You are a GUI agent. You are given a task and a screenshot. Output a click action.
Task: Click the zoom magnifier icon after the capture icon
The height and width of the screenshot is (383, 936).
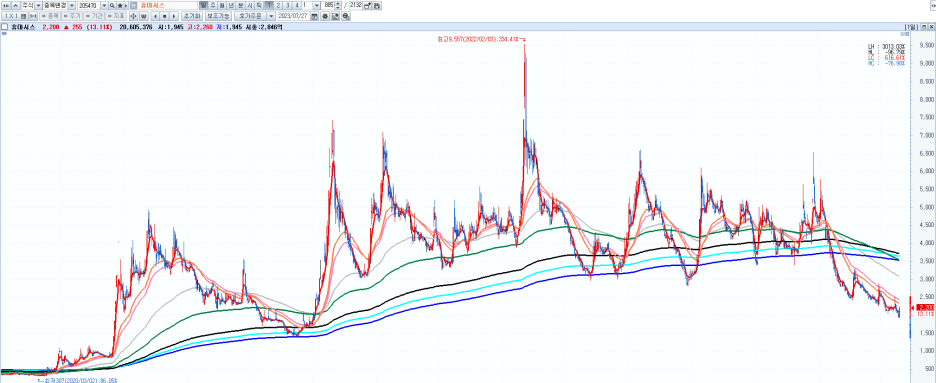point(346,16)
